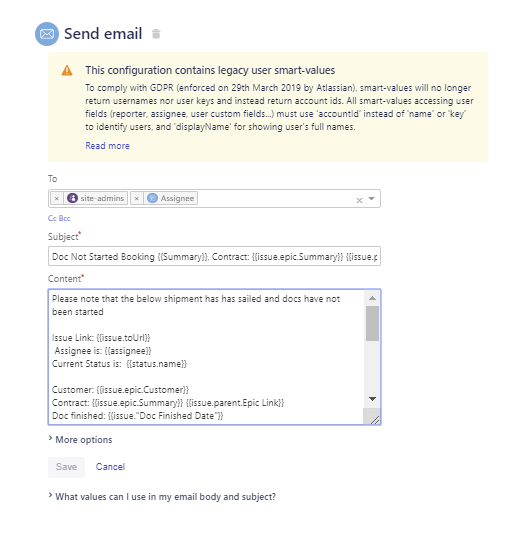The image size is (532, 554).
Task: Click the site-admins group avatar icon
Action: 72,198
